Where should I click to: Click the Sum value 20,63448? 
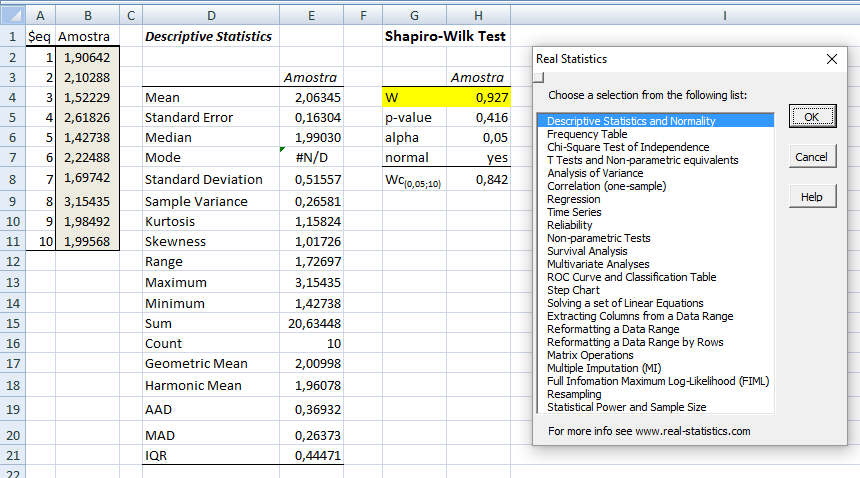pyautogui.click(x=312, y=324)
